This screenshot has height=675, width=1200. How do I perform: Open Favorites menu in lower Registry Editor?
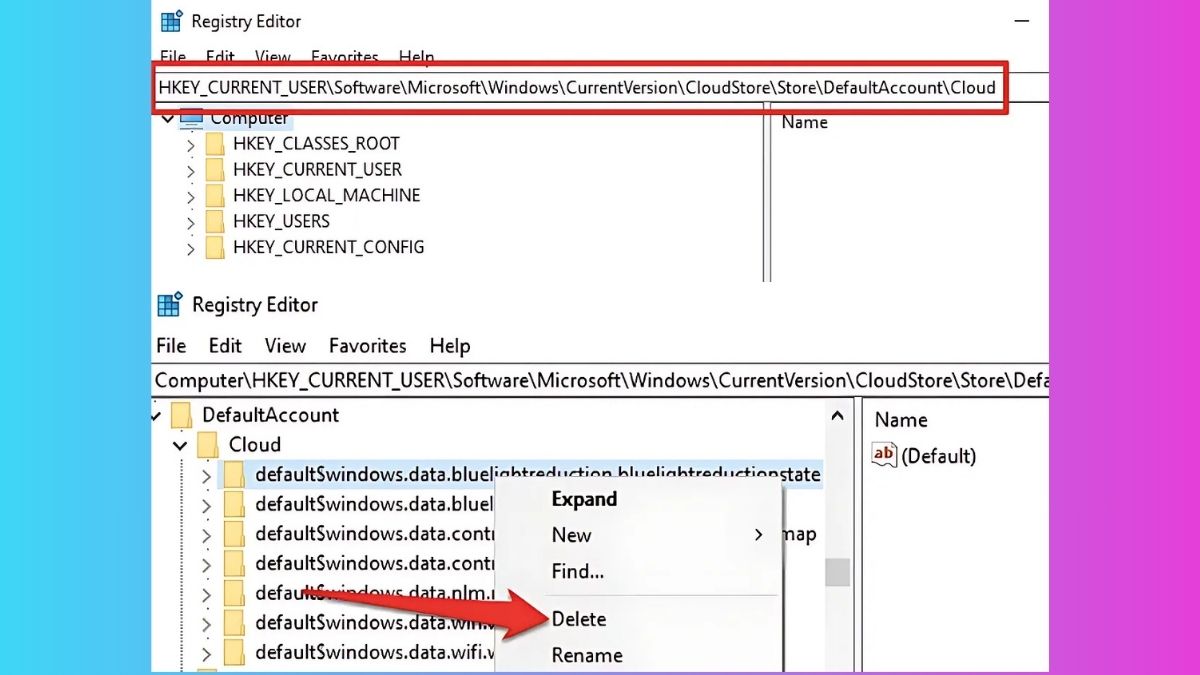(x=368, y=346)
